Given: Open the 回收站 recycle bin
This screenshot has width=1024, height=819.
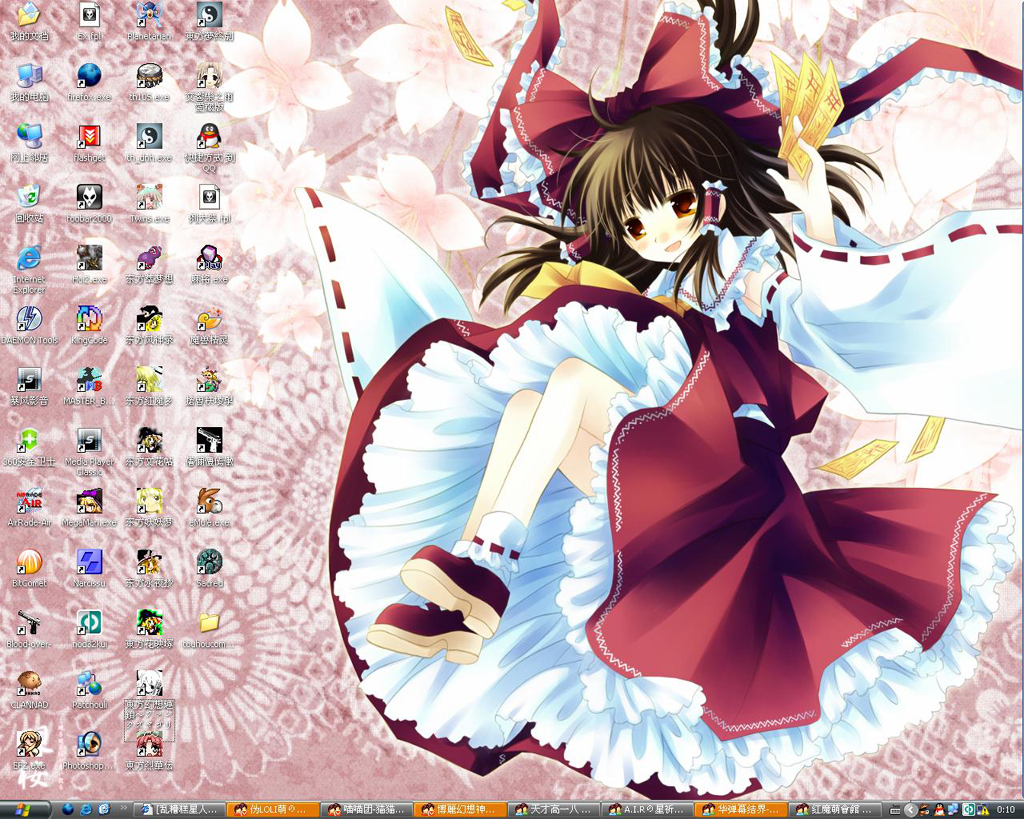Looking at the screenshot, I should [29, 204].
